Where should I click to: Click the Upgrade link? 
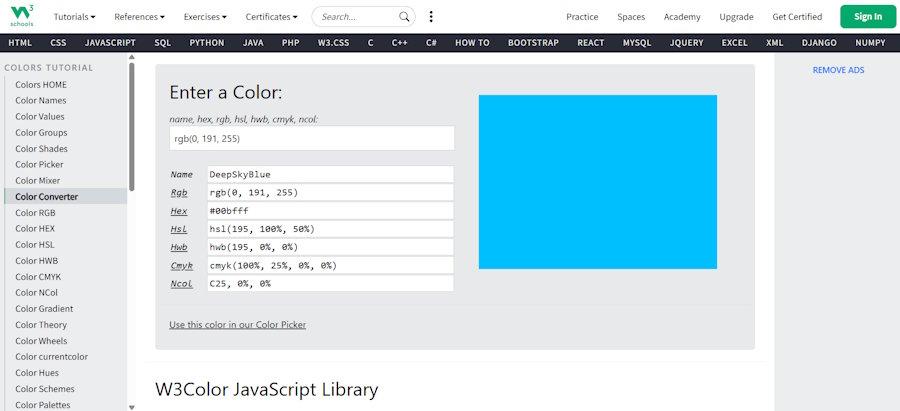(736, 17)
